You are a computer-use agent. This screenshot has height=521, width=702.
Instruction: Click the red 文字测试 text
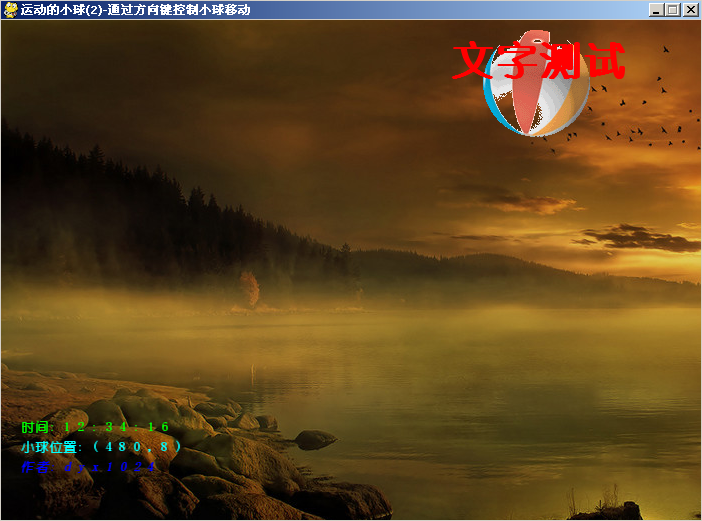pos(539,60)
